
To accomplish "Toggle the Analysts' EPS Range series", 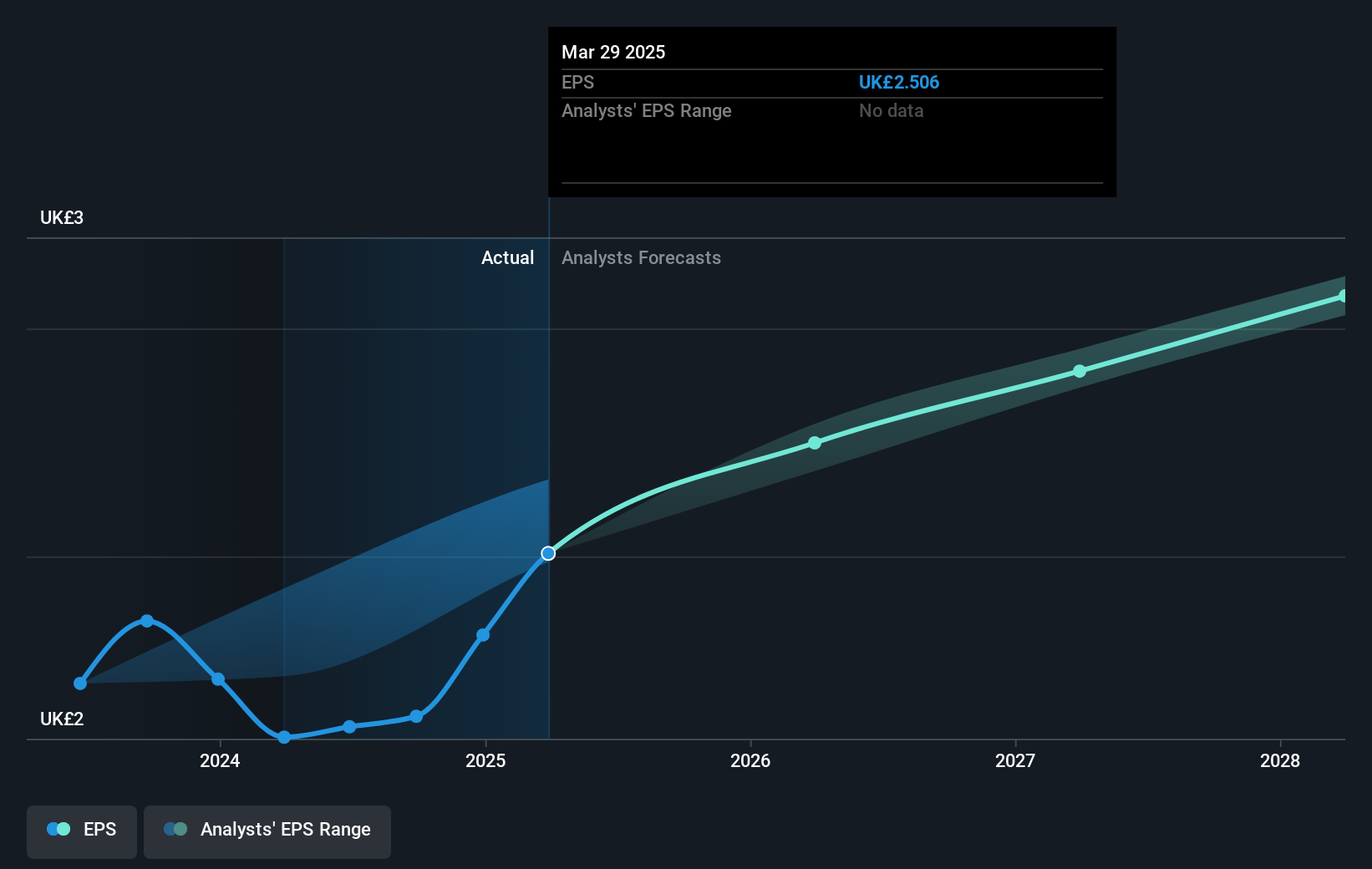I will click(x=267, y=830).
